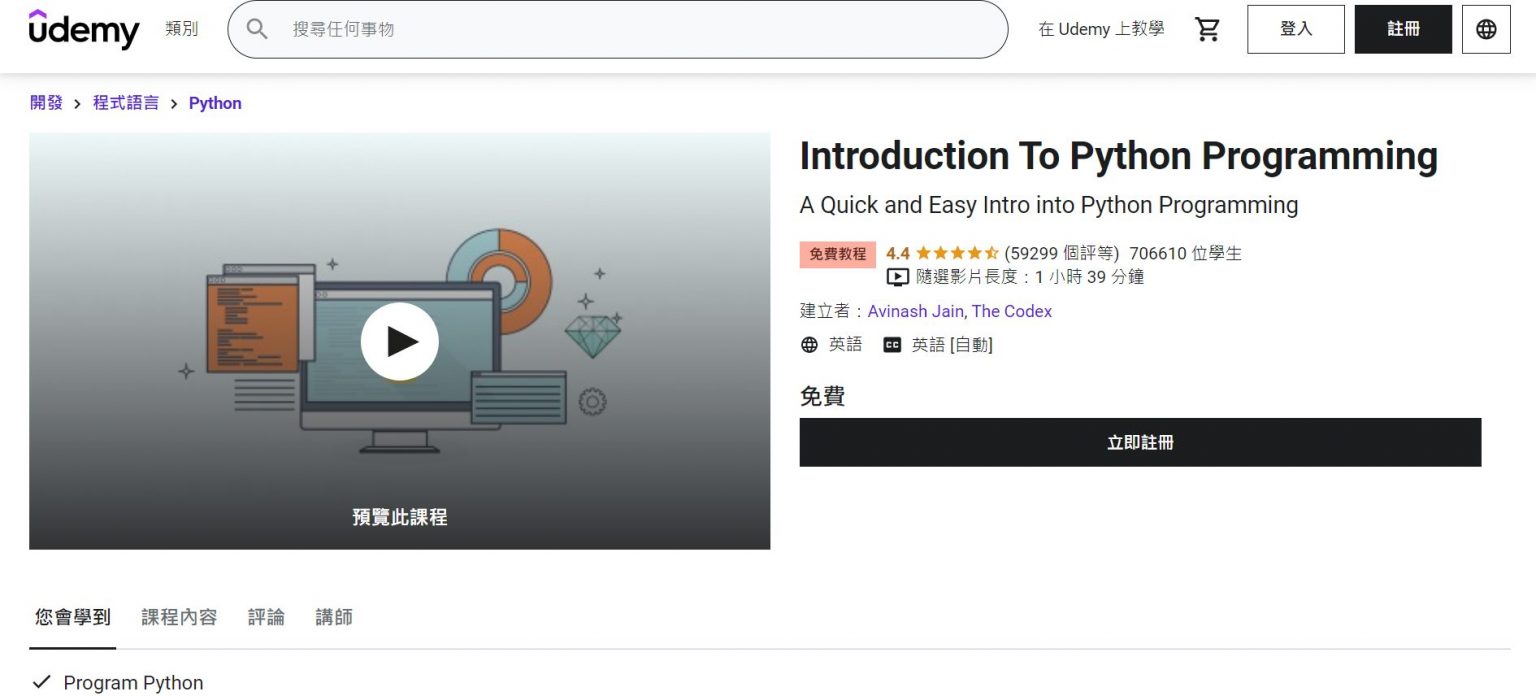Click the course language globe icon
Image resolution: width=1536 pixels, height=696 pixels.
810,345
